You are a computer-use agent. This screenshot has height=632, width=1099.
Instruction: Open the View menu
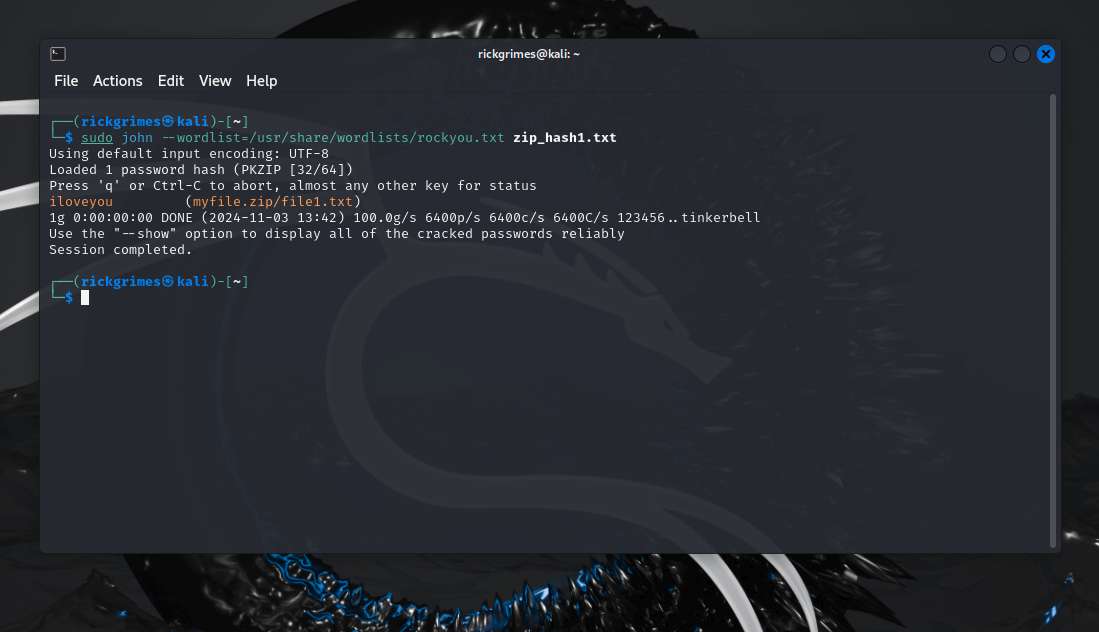(215, 81)
